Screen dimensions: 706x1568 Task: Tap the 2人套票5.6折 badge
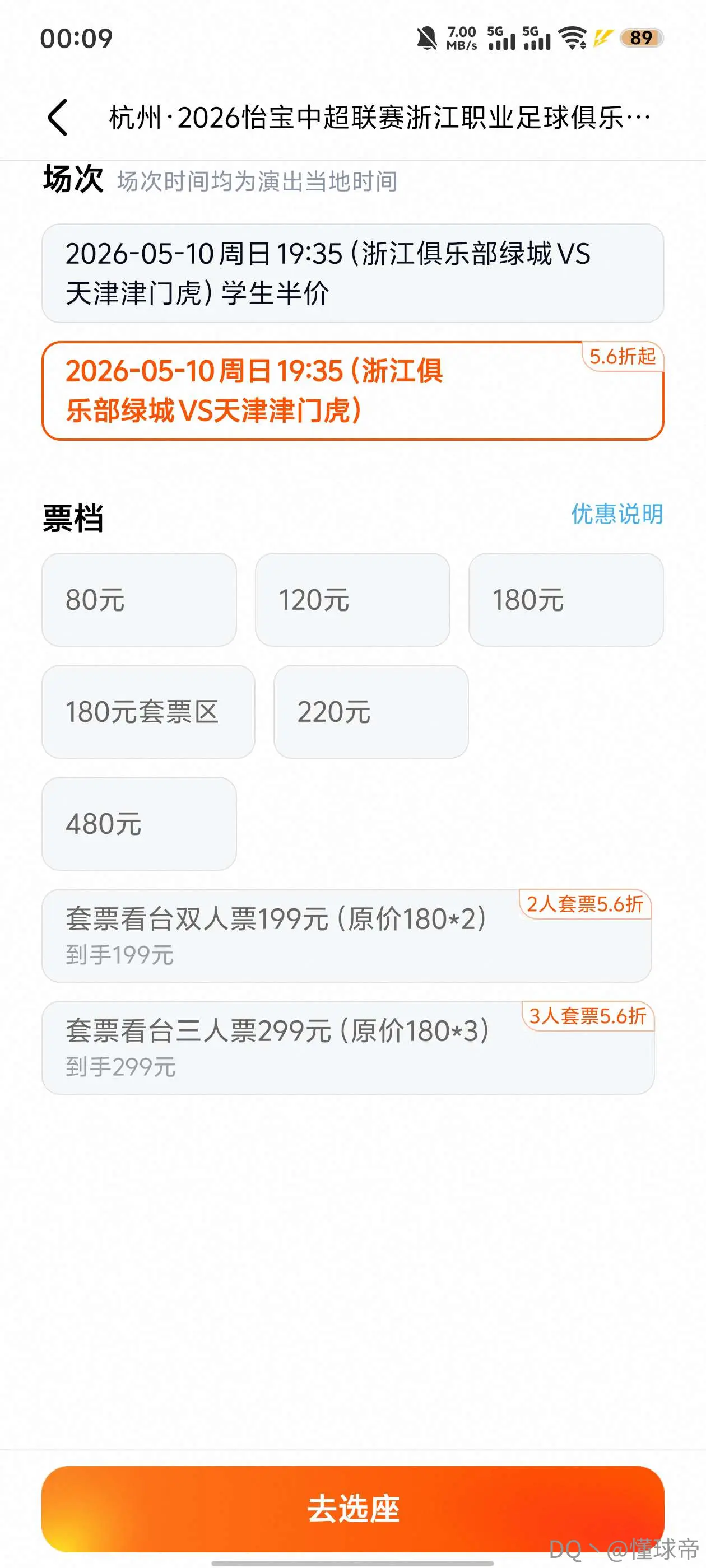click(x=585, y=904)
